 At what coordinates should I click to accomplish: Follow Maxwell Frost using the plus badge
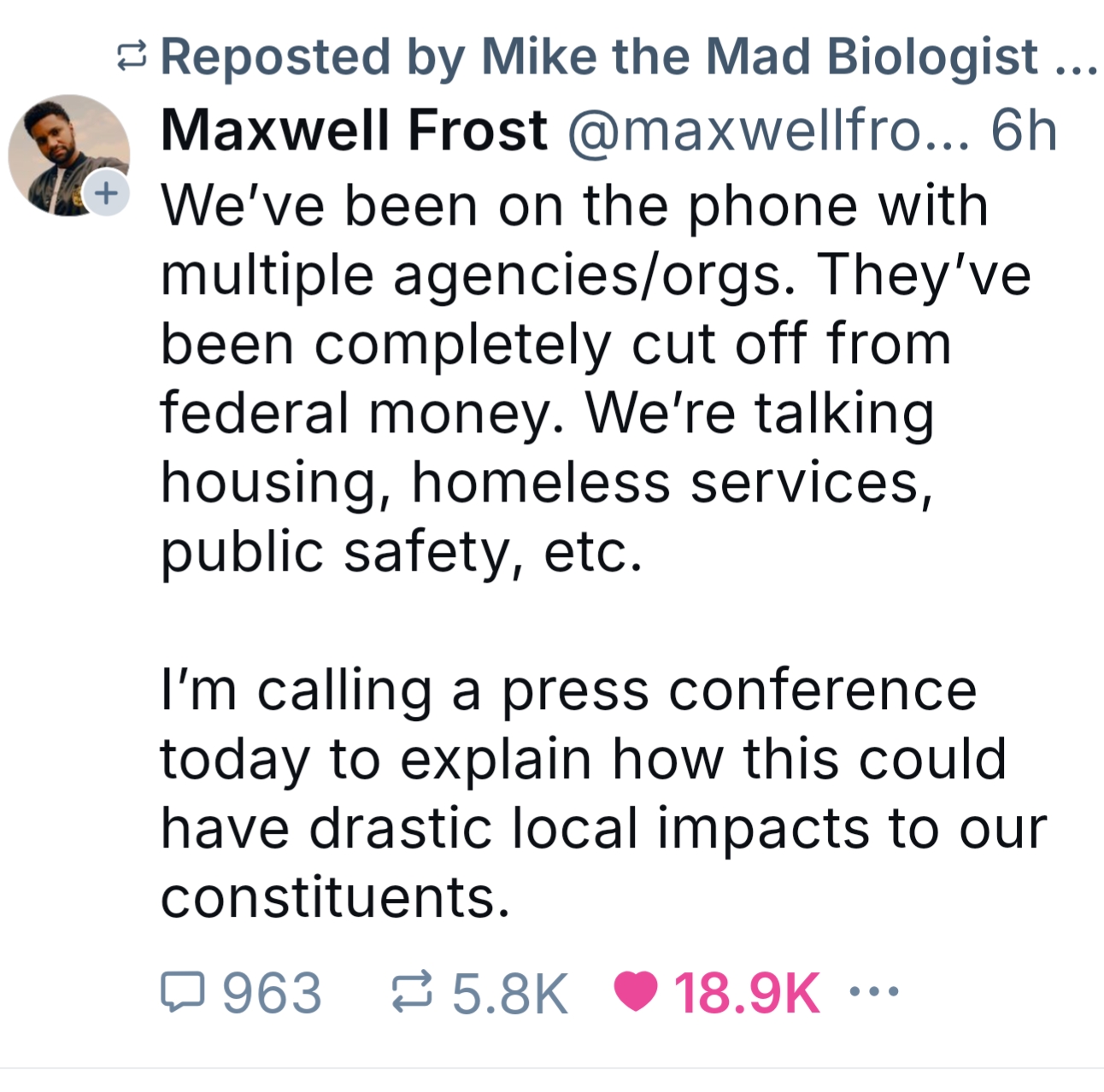(105, 194)
